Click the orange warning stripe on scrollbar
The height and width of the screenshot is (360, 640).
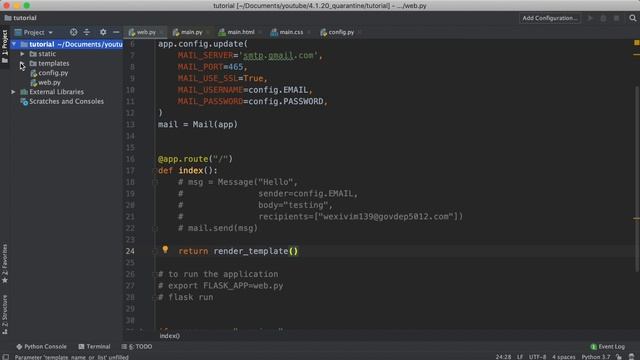pyautogui.click(x=636, y=218)
